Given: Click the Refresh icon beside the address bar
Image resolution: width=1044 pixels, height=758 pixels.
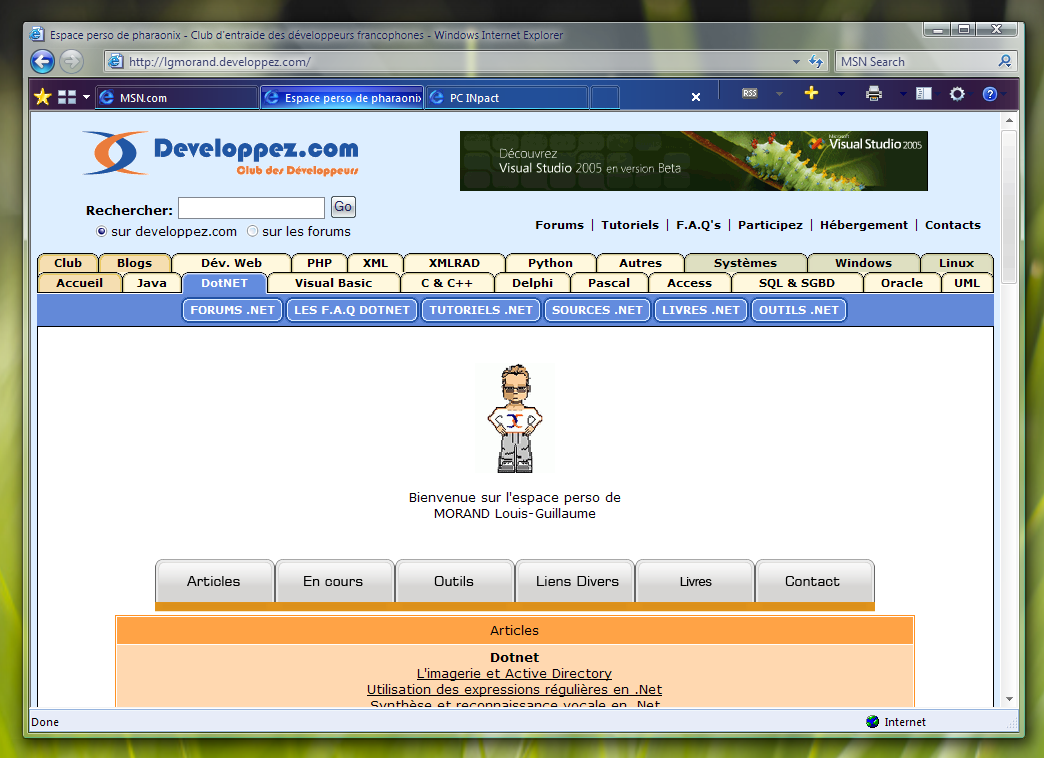Looking at the screenshot, I should pyautogui.click(x=816, y=62).
